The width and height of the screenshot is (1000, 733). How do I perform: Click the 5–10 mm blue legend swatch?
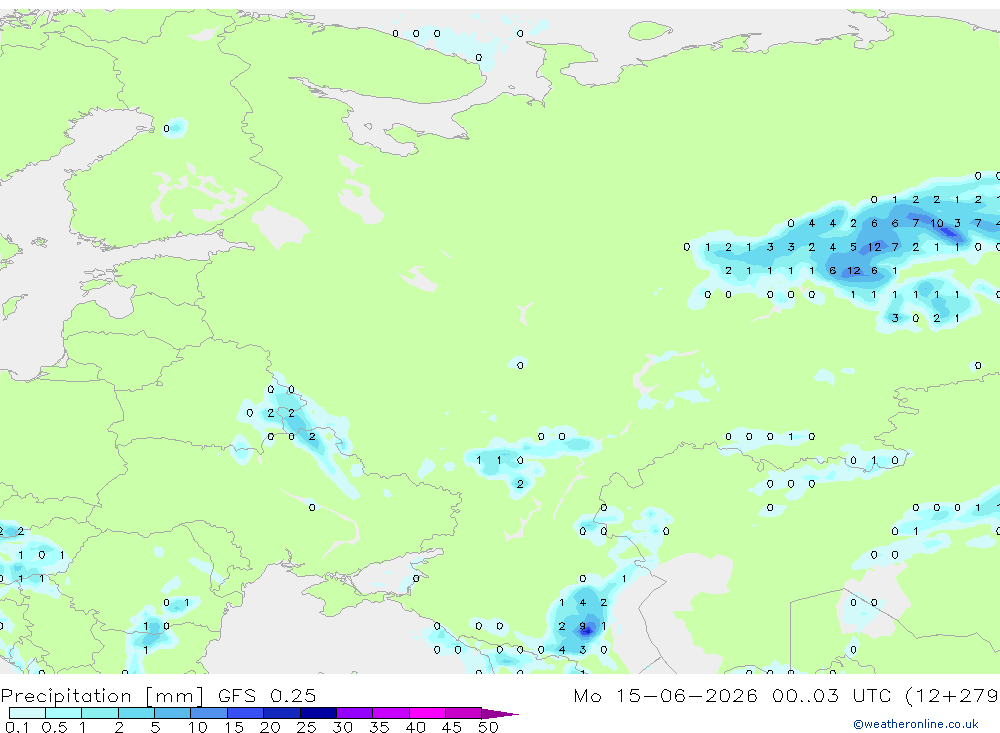pyautogui.click(x=172, y=713)
